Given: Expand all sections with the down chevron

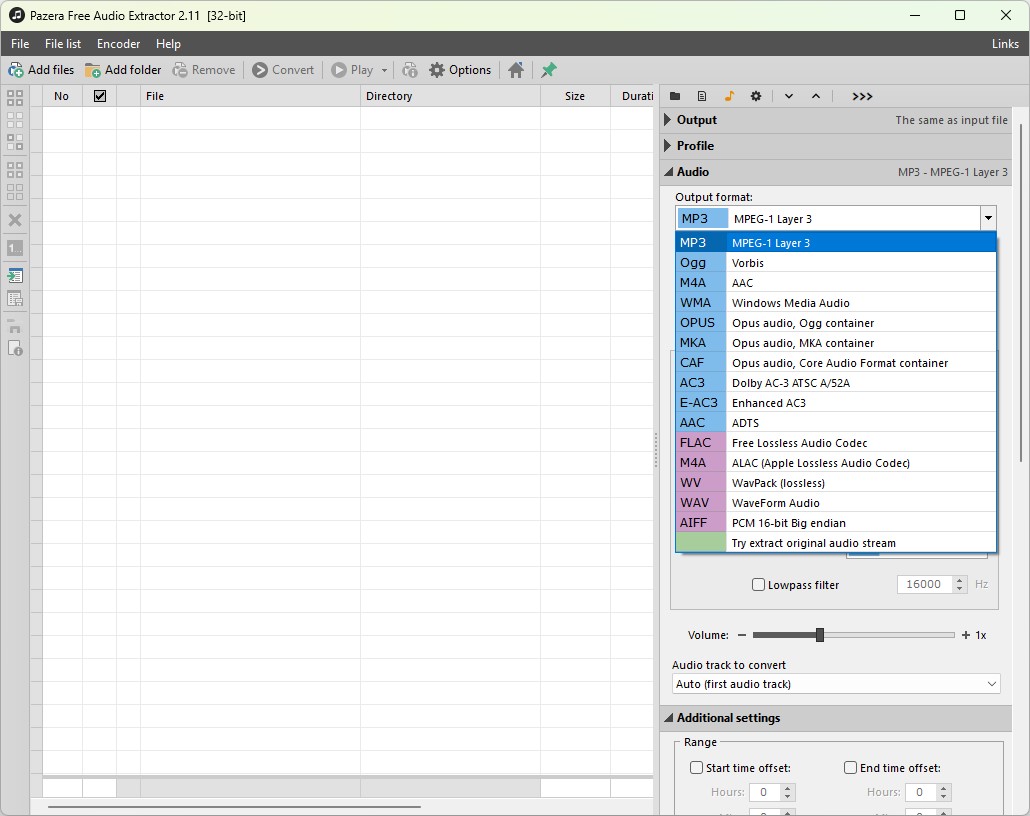Looking at the screenshot, I should (x=789, y=97).
